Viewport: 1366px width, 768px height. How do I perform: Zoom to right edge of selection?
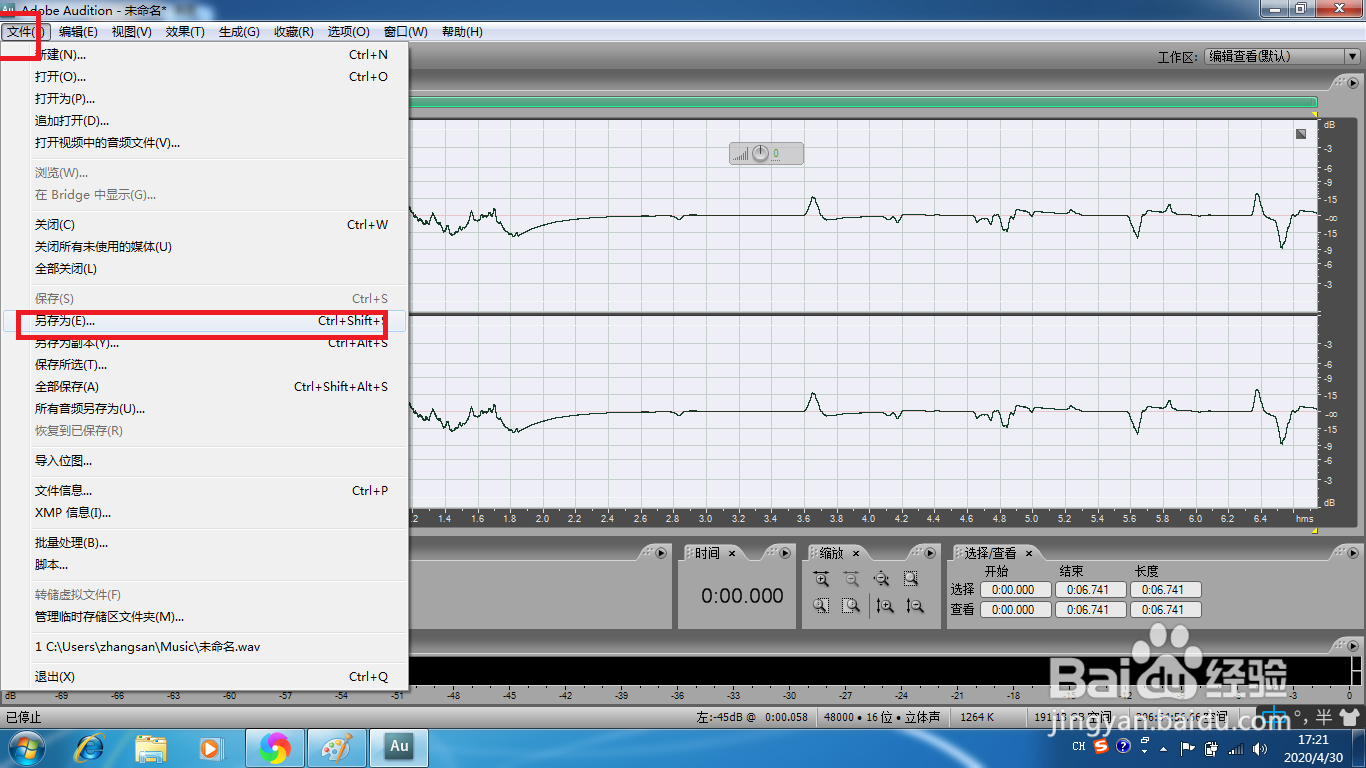851,605
